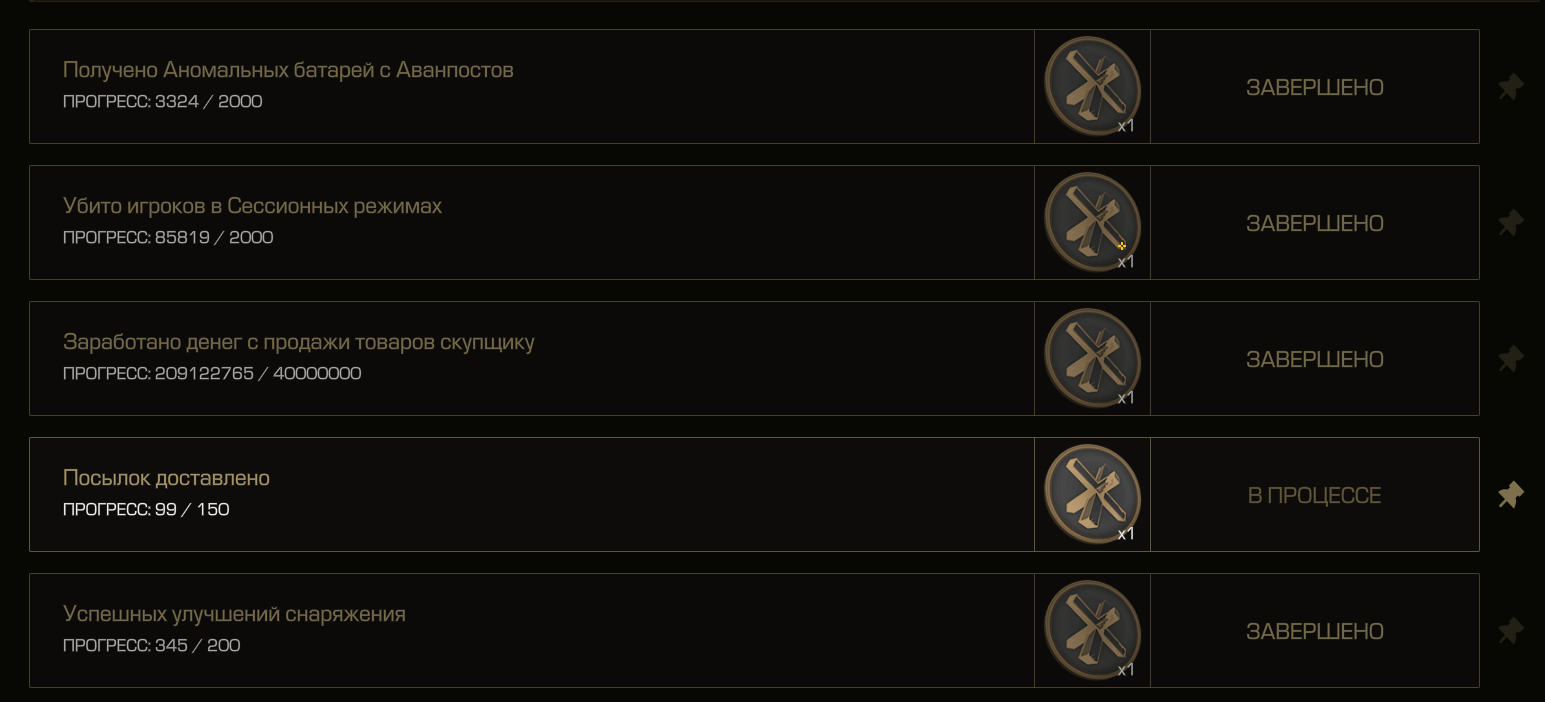Click reward coin for Аномальных батарей row
Screen dimensions: 1545x702
[x=1092, y=86]
